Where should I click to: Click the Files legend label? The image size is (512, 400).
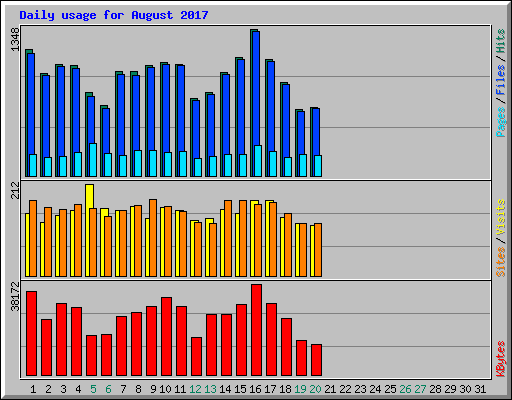pyautogui.click(x=501, y=79)
